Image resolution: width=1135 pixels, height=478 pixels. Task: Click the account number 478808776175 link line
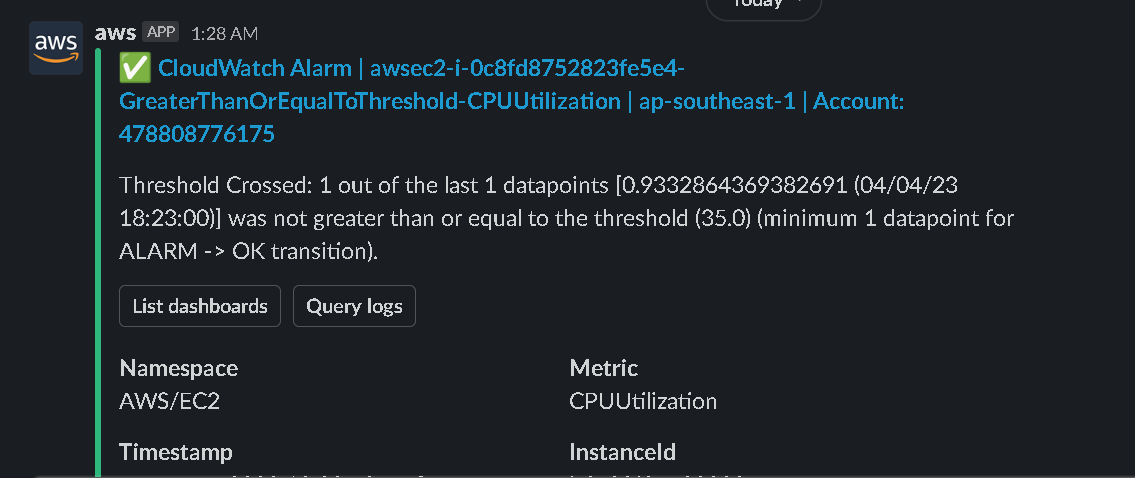(197, 133)
